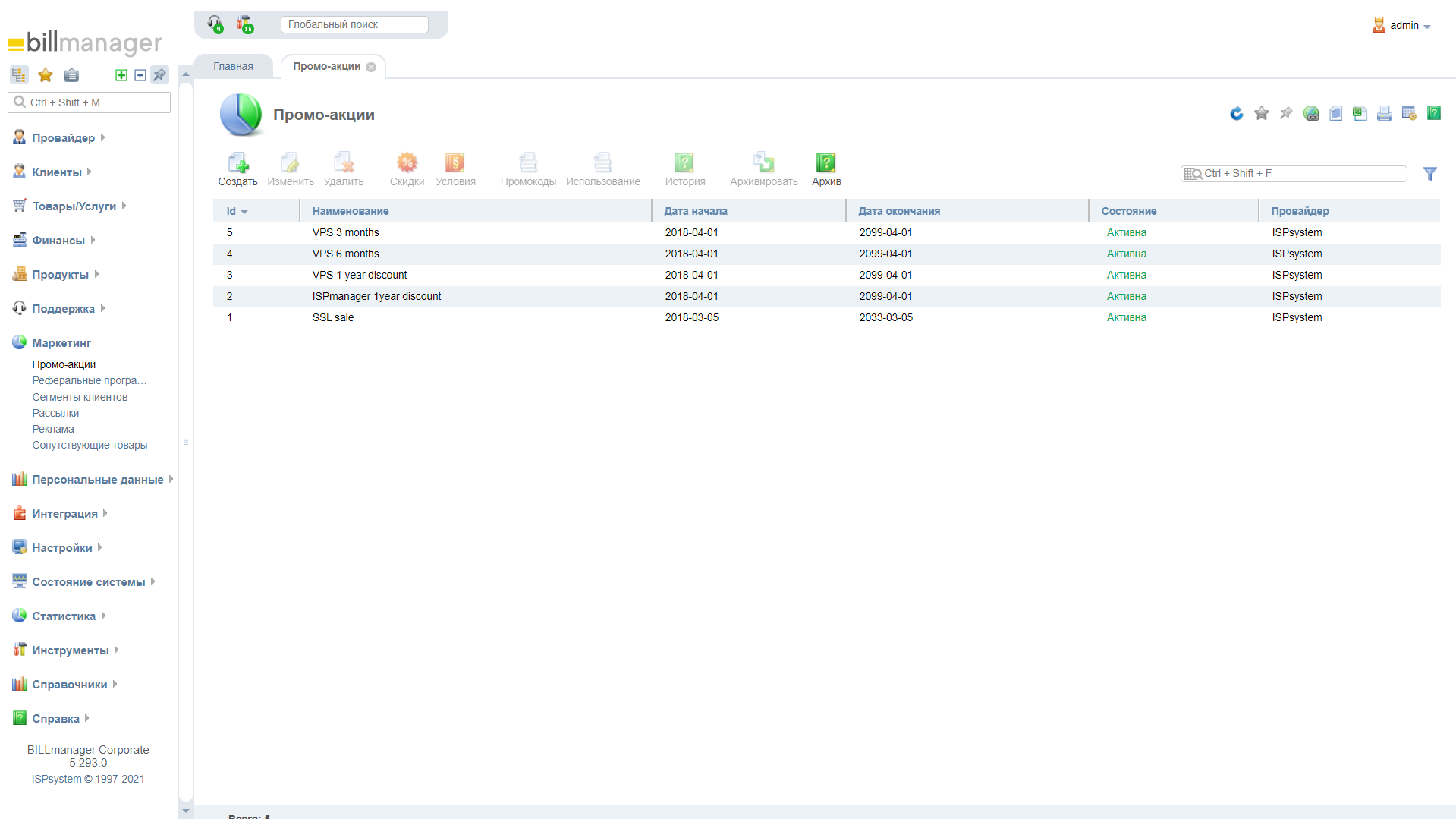
Task: Open the admin user dropdown
Action: [1403, 26]
